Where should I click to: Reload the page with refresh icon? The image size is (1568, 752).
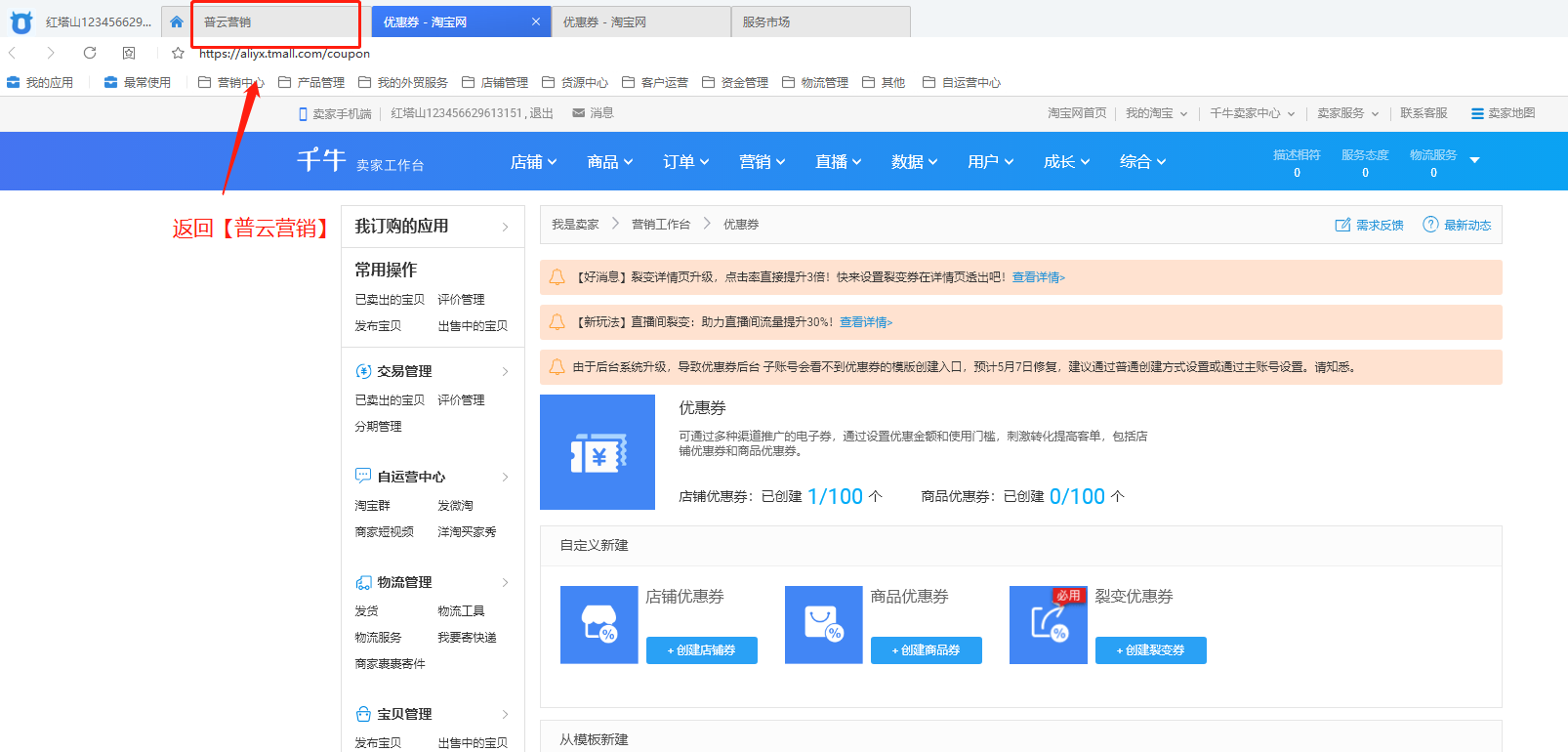click(90, 53)
